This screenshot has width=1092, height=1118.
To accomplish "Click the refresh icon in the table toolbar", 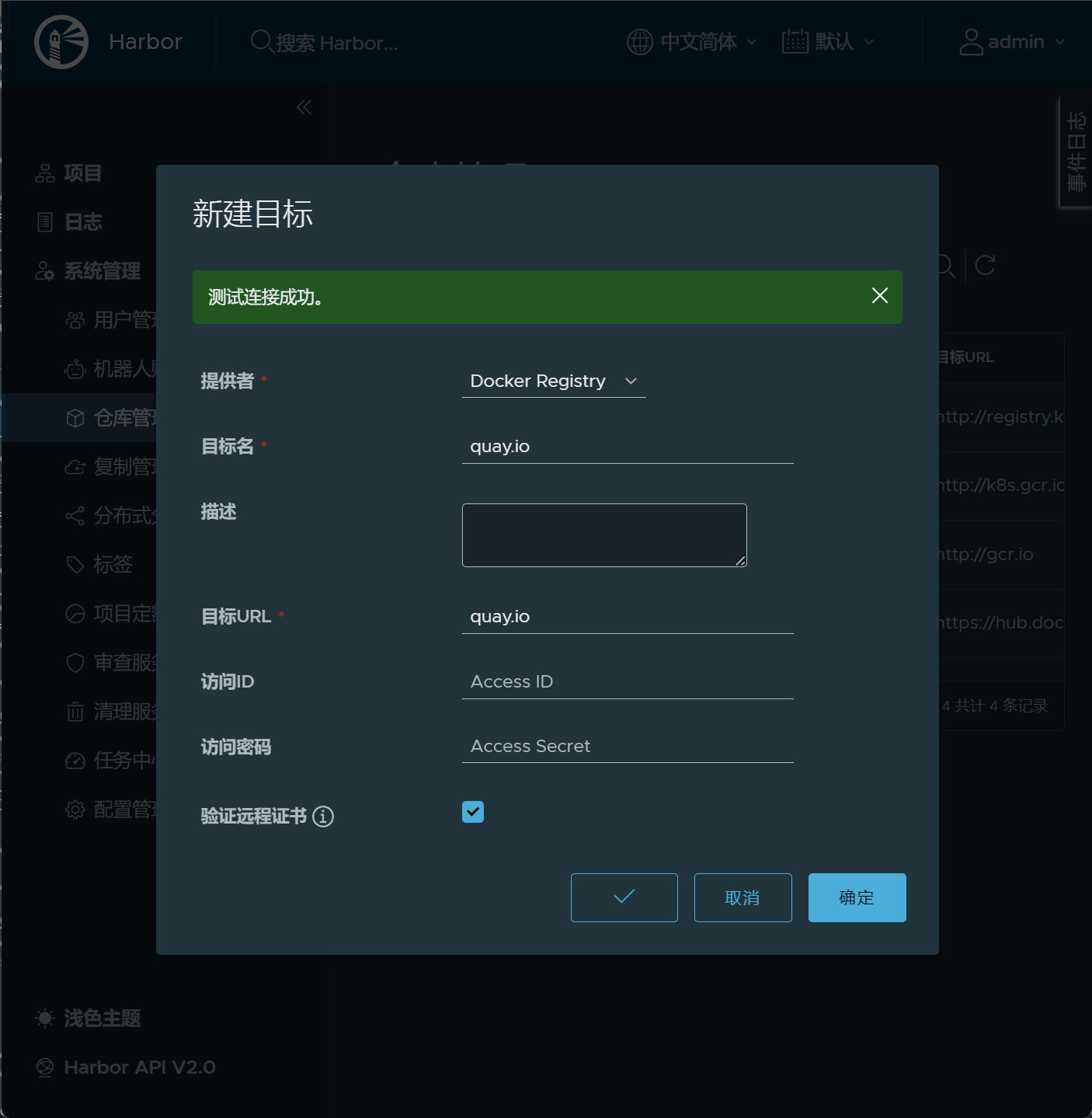I will pos(985,266).
